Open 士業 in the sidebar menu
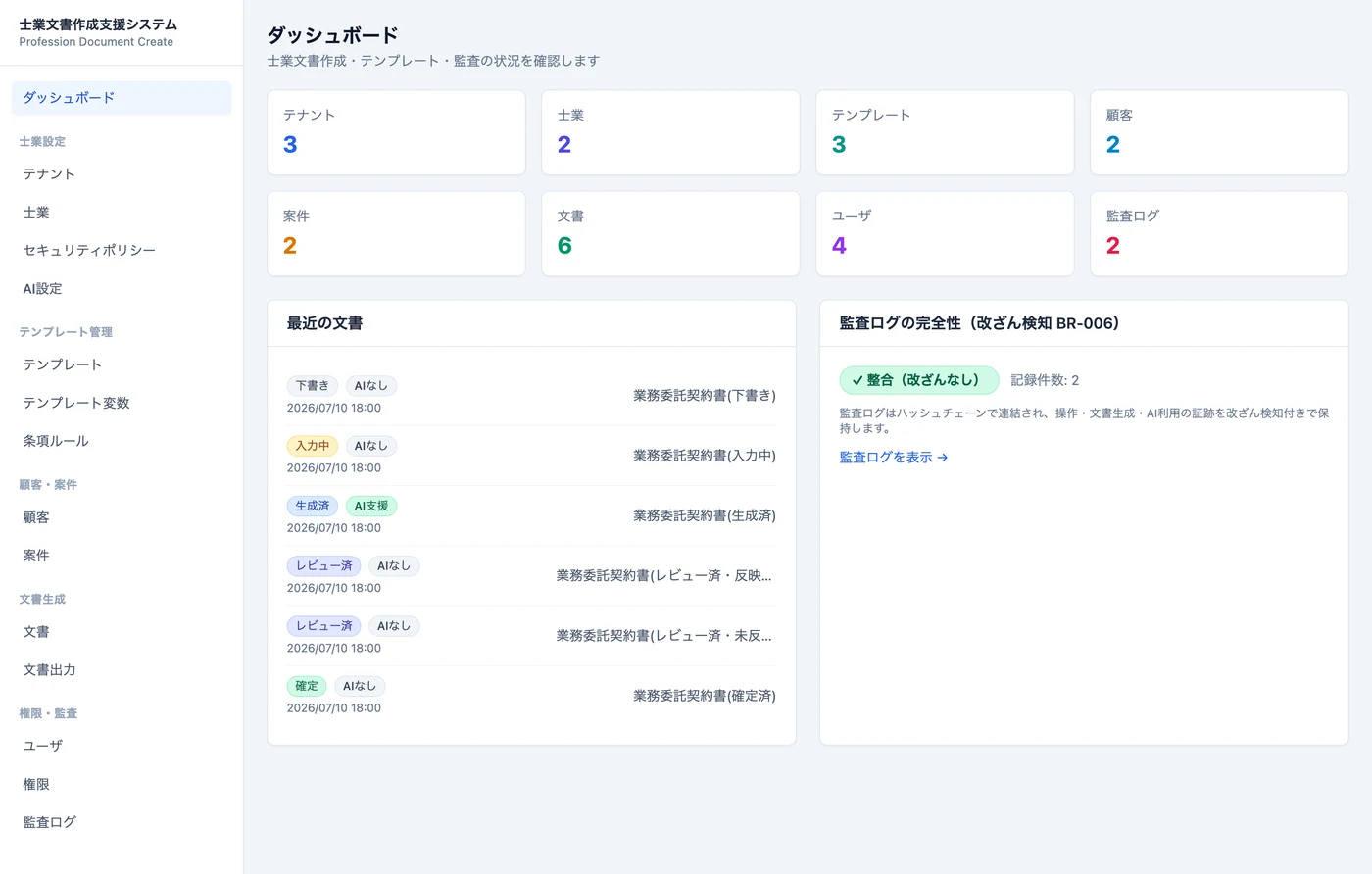This screenshot has width=1372, height=874. click(122, 213)
